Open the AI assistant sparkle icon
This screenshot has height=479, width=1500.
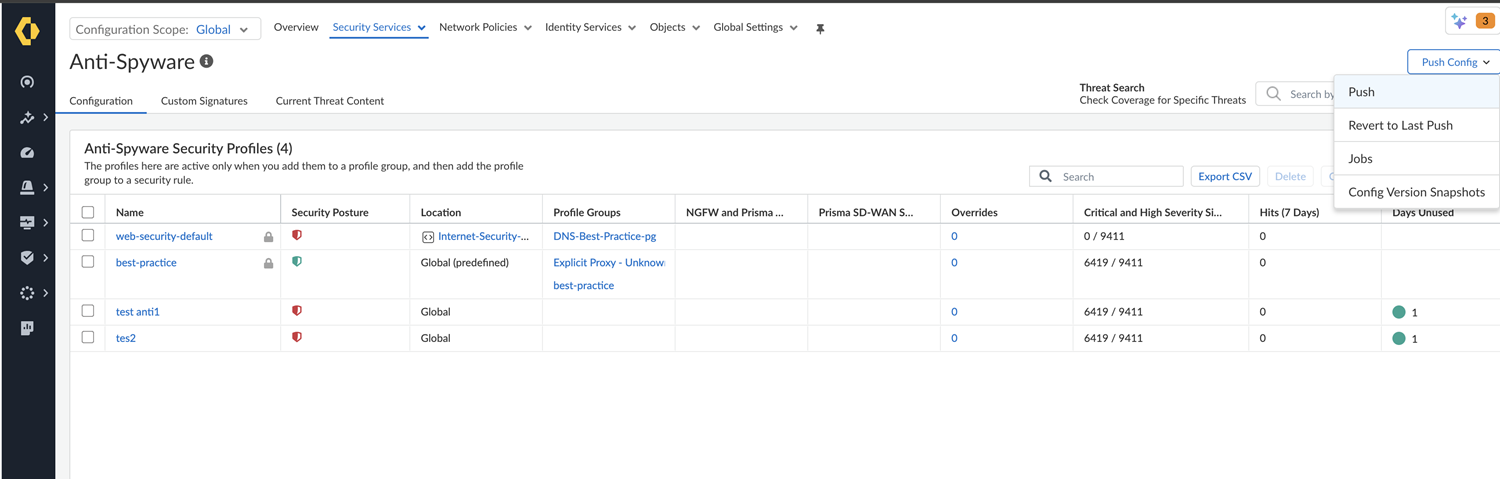click(x=1459, y=21)
